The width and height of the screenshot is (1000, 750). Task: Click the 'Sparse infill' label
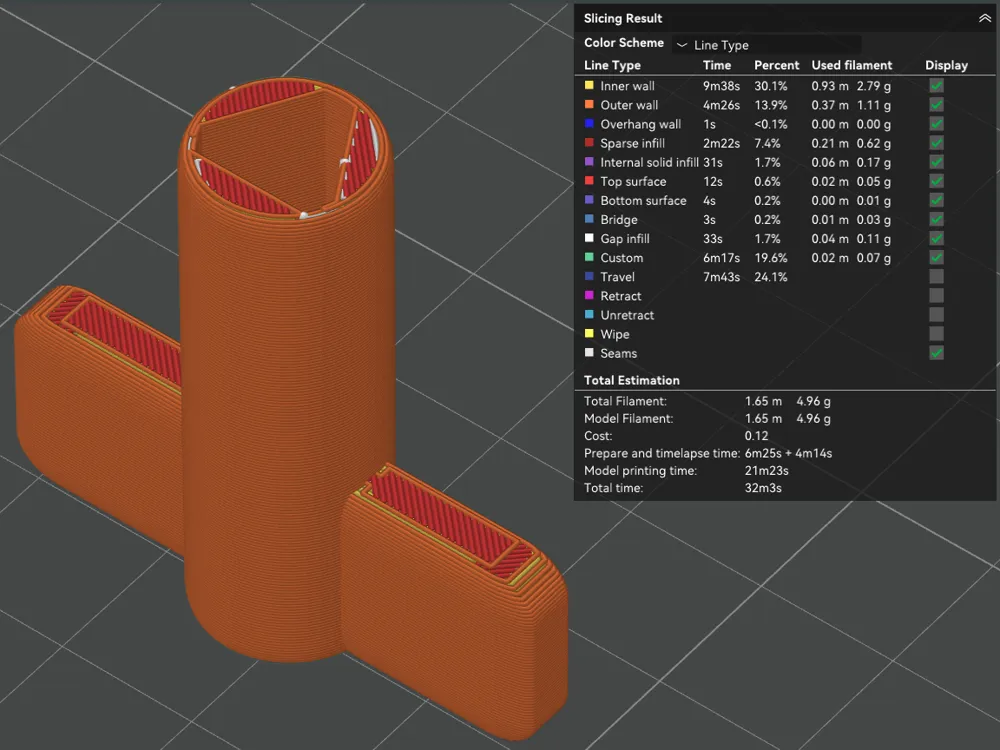point(633,143)
